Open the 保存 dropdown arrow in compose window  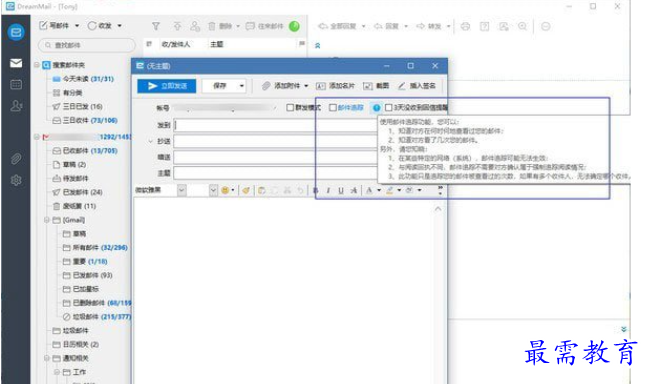pos(242,86)
